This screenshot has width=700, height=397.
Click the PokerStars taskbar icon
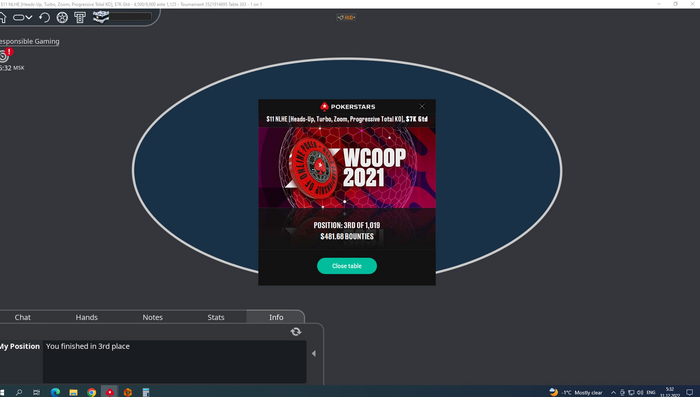pyautogui.click(x=109, y=392)
